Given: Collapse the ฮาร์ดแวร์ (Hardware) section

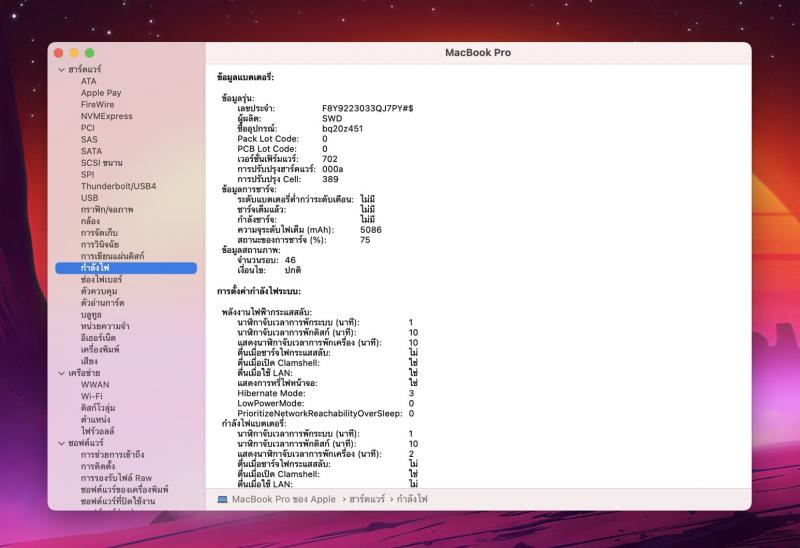Looking at the screenshot, I should pos(60,69).
